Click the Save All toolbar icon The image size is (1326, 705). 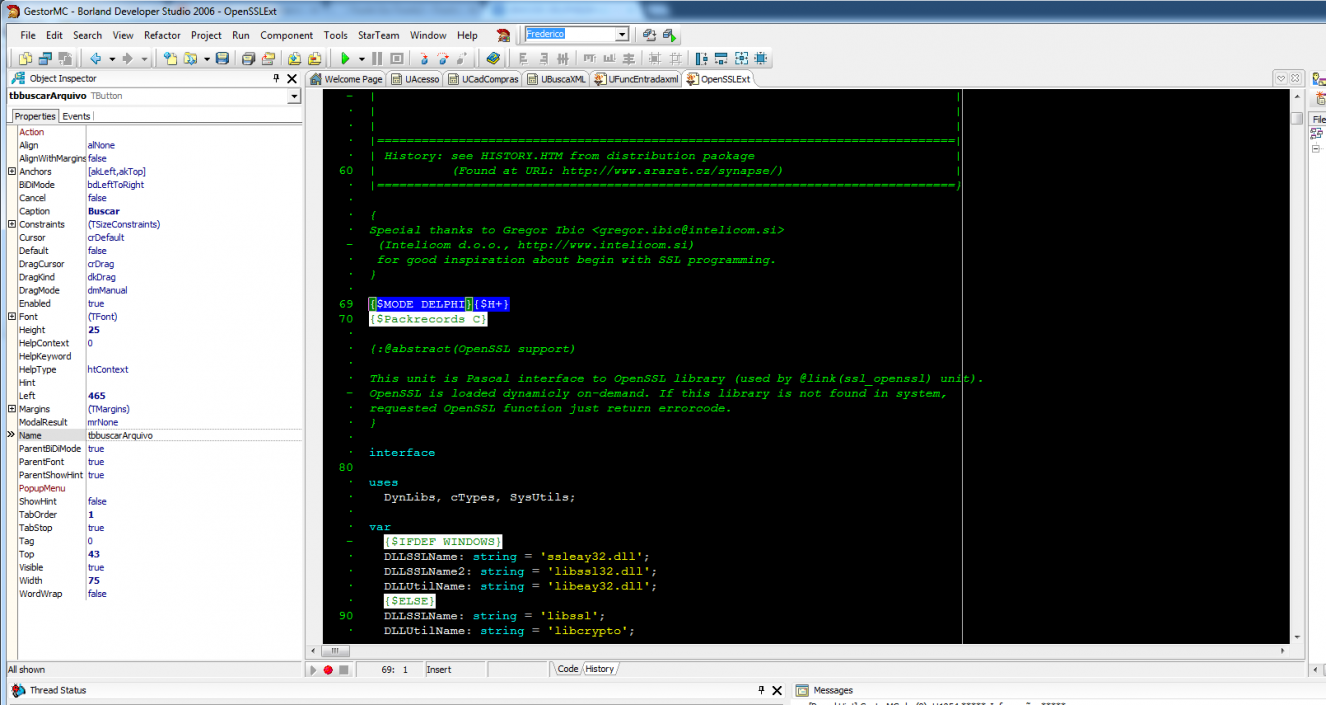(248, 59)
